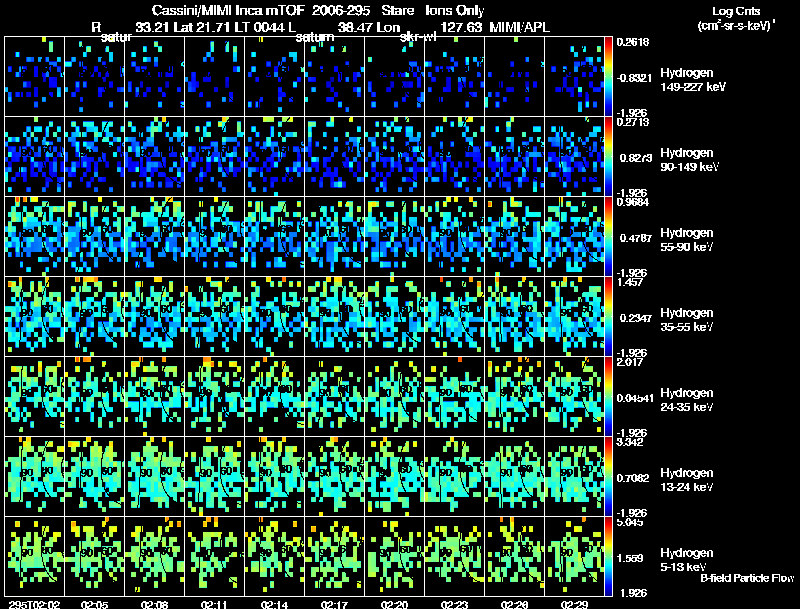The image size is (800, 609).
Task: Click the 'MIMI/APL' credit text
Action: coord(520,27)
